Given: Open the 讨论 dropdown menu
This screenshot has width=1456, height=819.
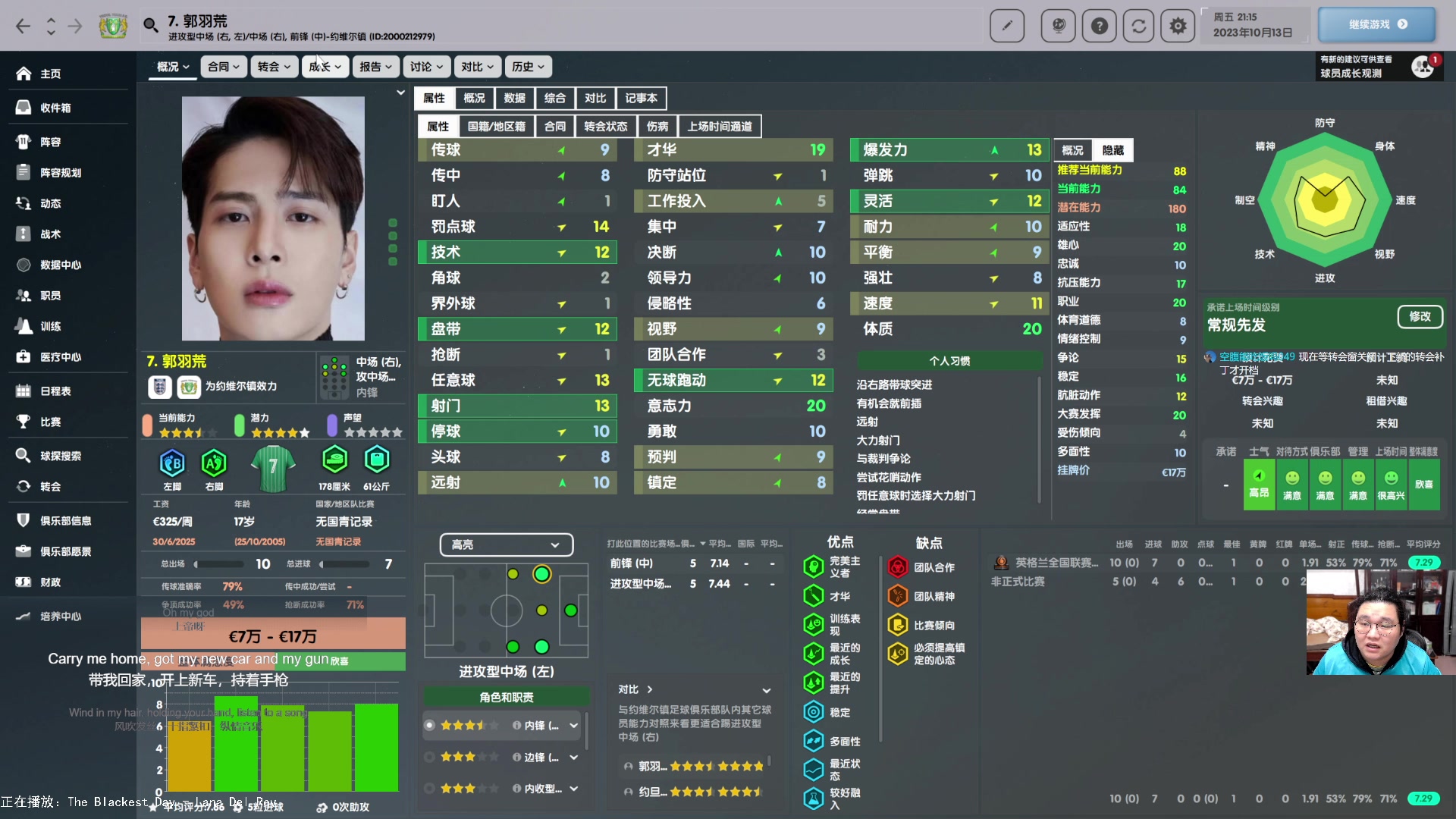Looking at the screenshot, I should pos(426,67).
